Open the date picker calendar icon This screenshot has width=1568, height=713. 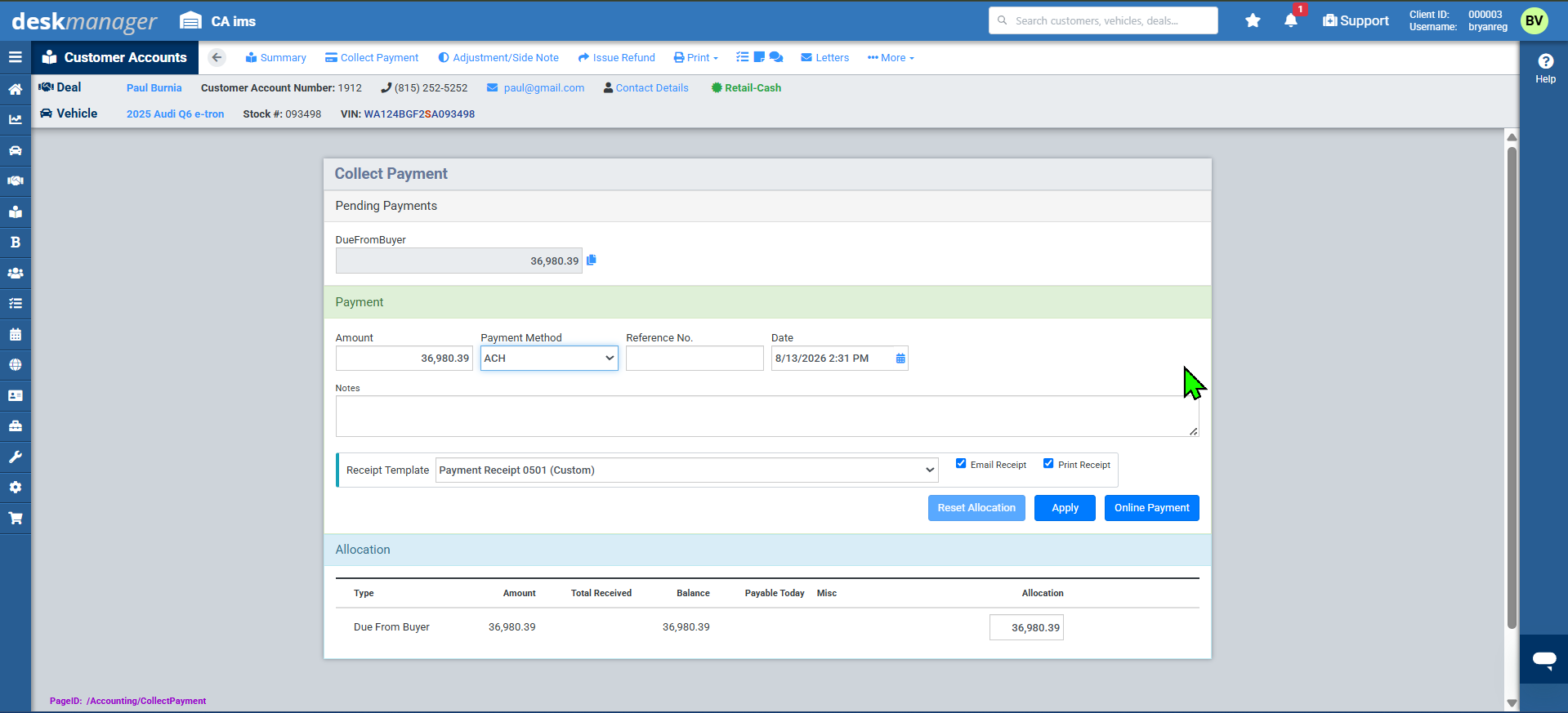[x=900, y=359]
